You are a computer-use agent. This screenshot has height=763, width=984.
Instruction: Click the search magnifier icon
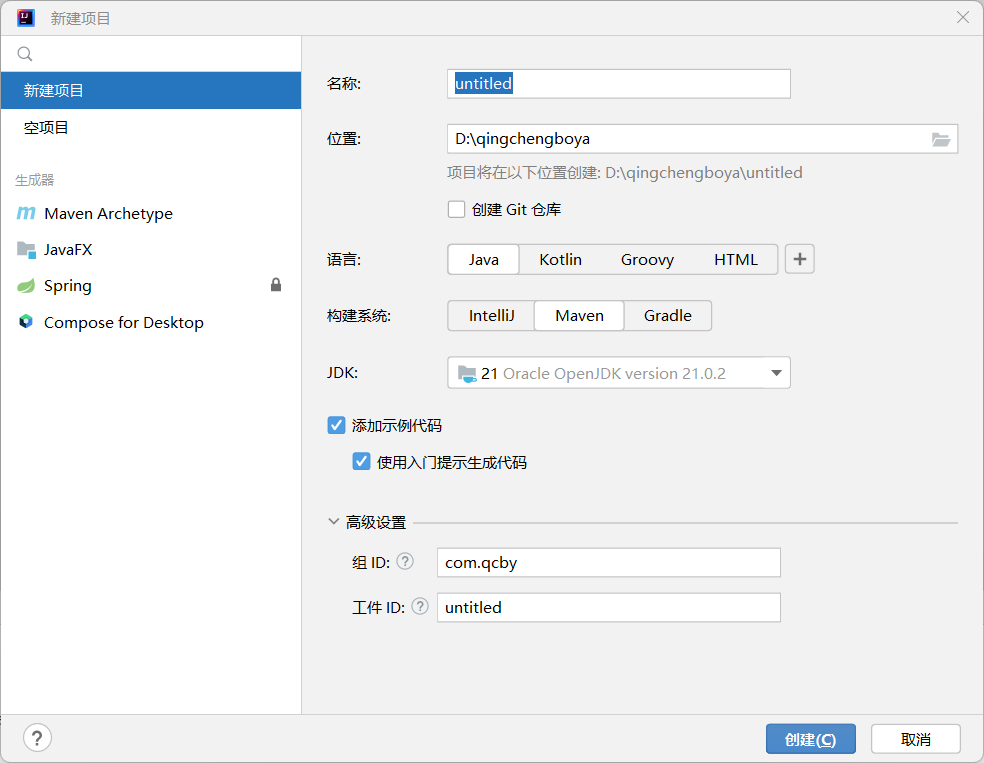pos(24,54)
